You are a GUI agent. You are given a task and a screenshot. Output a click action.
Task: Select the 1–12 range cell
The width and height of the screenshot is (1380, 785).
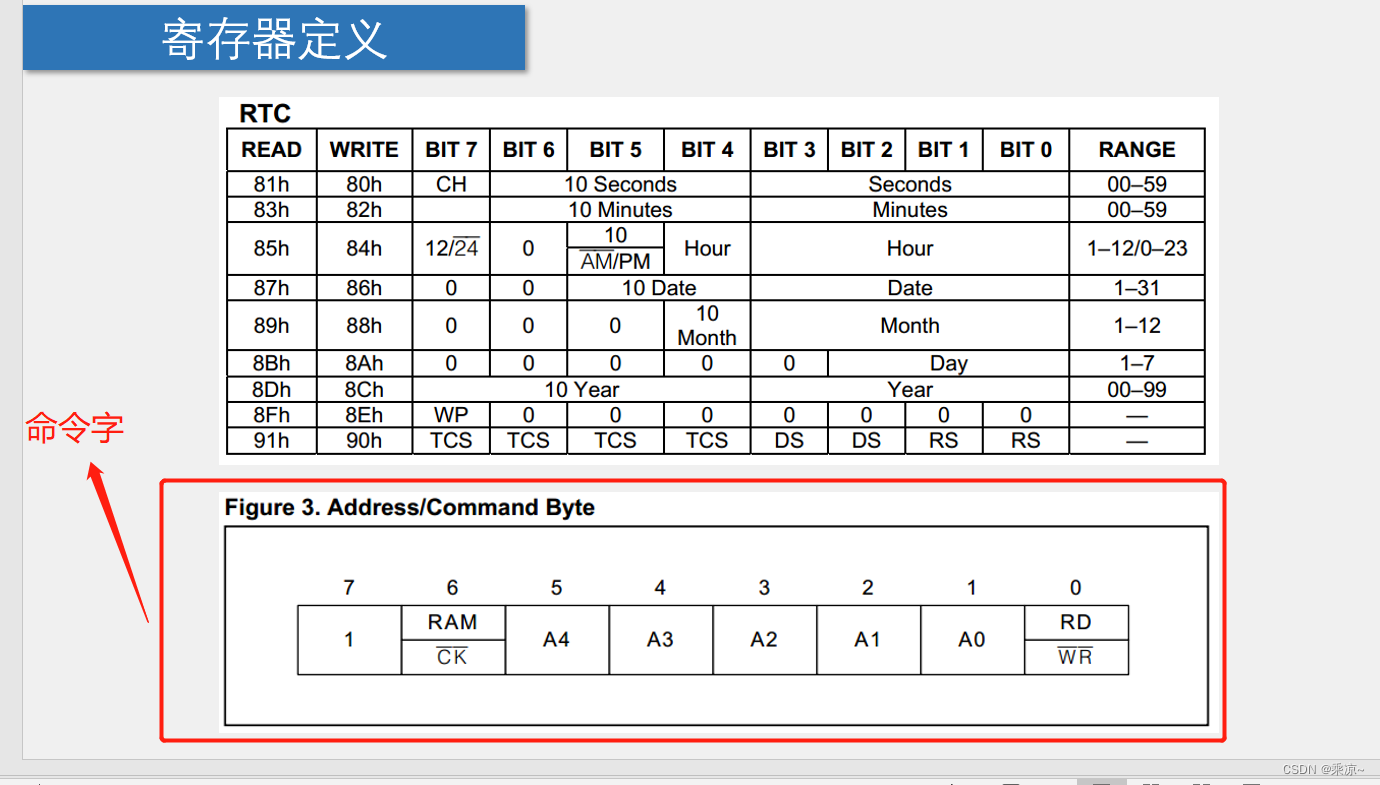pos(1137,326)
